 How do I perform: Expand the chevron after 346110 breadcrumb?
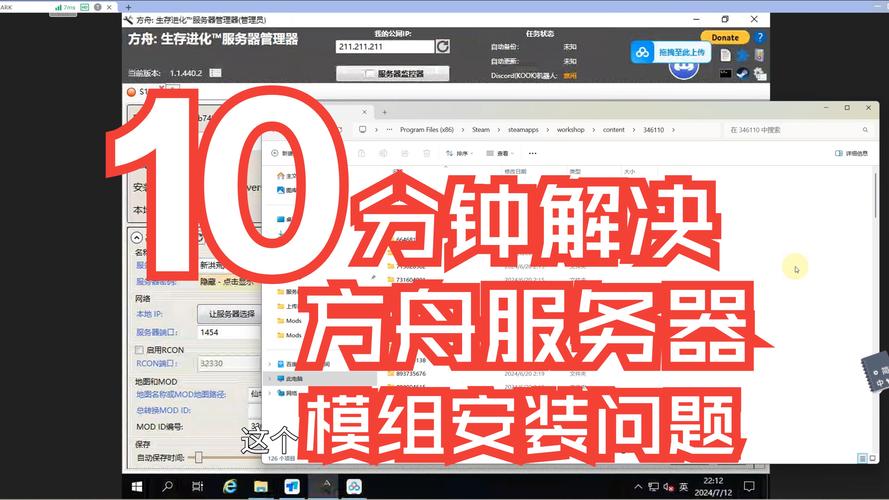[673, 130]
